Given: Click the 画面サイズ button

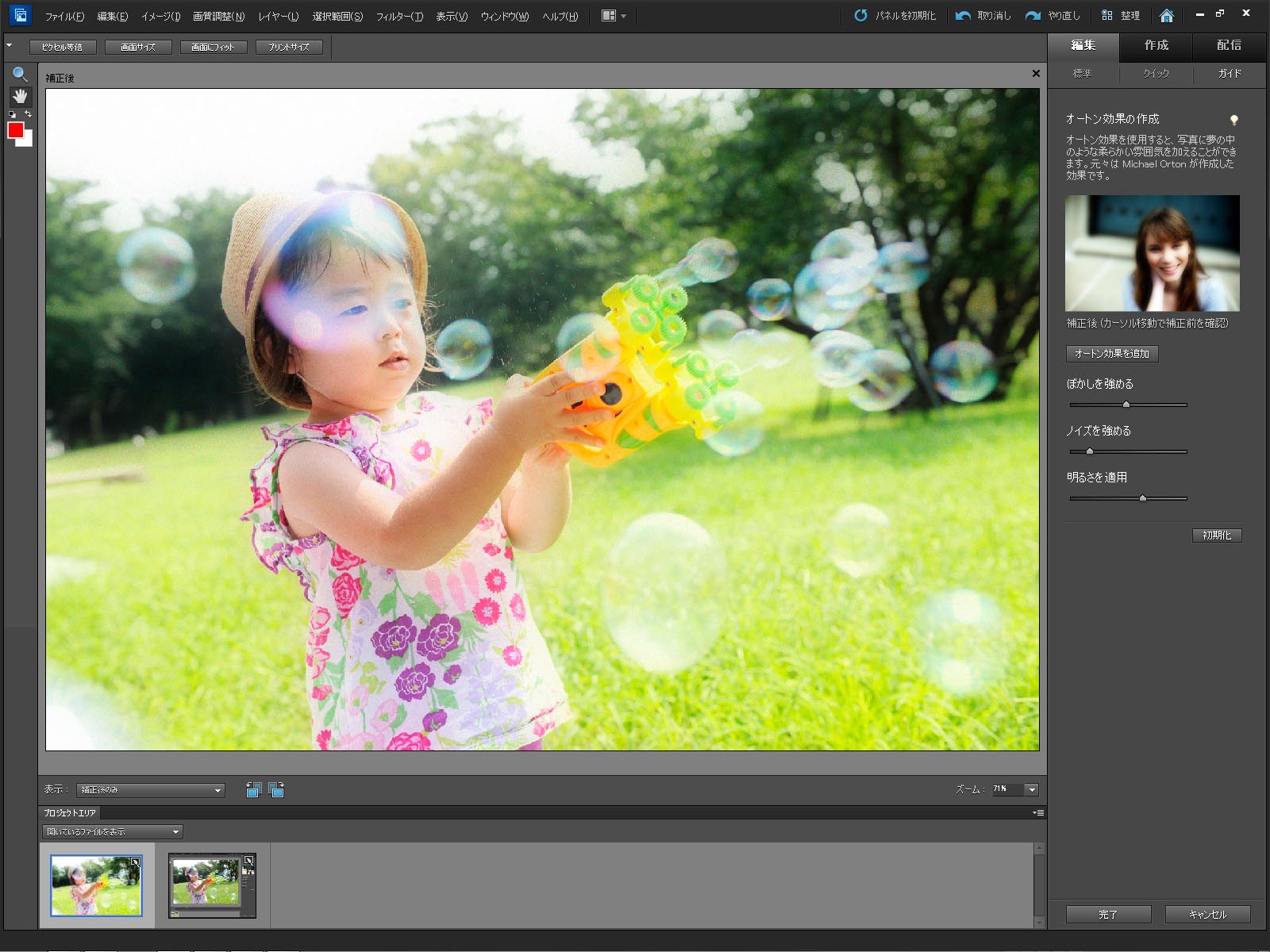Looking at the screenshot, I should [138, 47].
